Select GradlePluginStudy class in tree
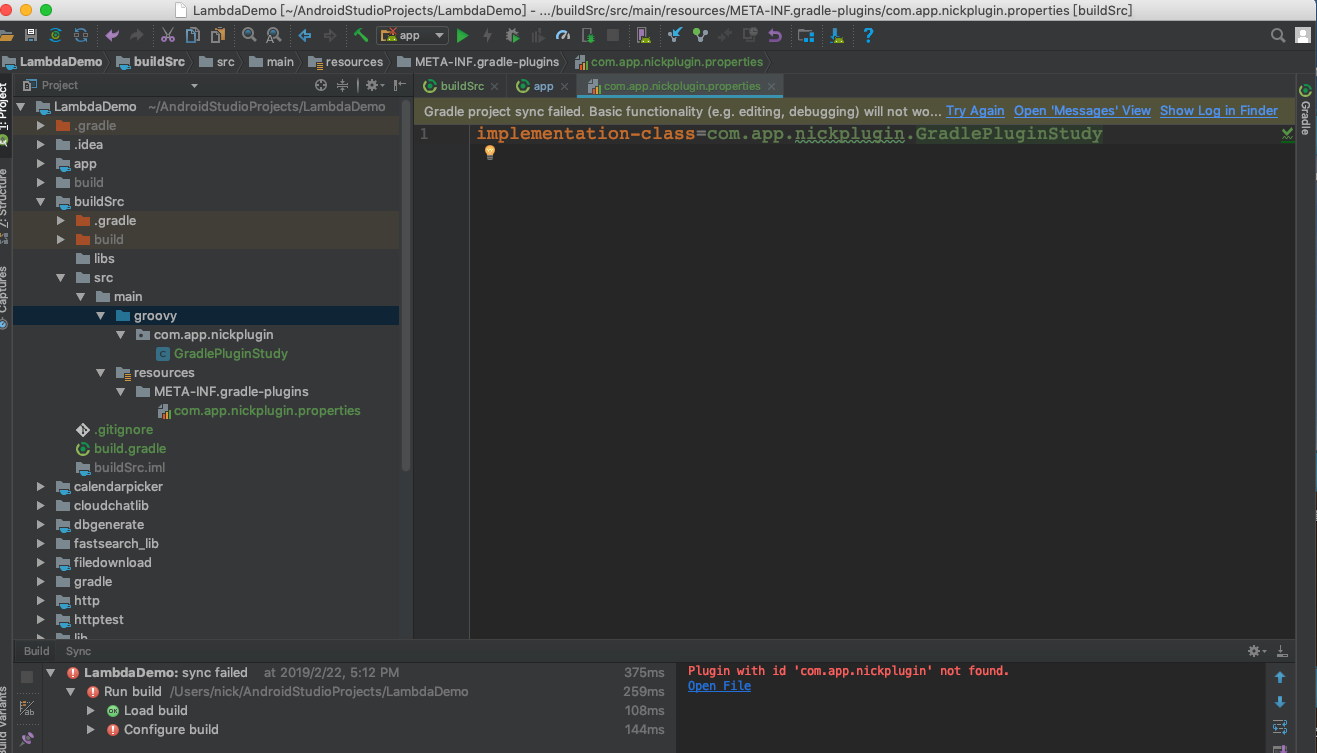Viewport: 1317px width, 753px height. [231, 353]
